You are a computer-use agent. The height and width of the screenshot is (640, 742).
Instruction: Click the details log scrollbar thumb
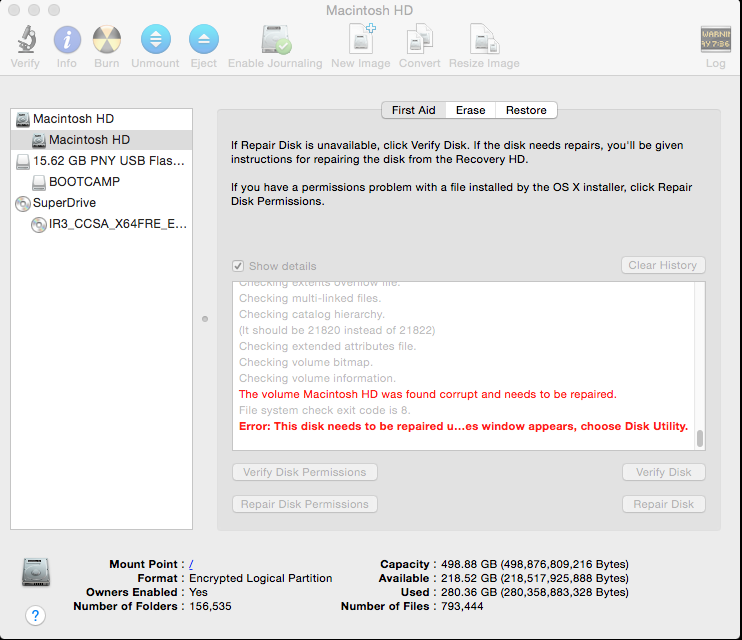(x=700, y=438)
